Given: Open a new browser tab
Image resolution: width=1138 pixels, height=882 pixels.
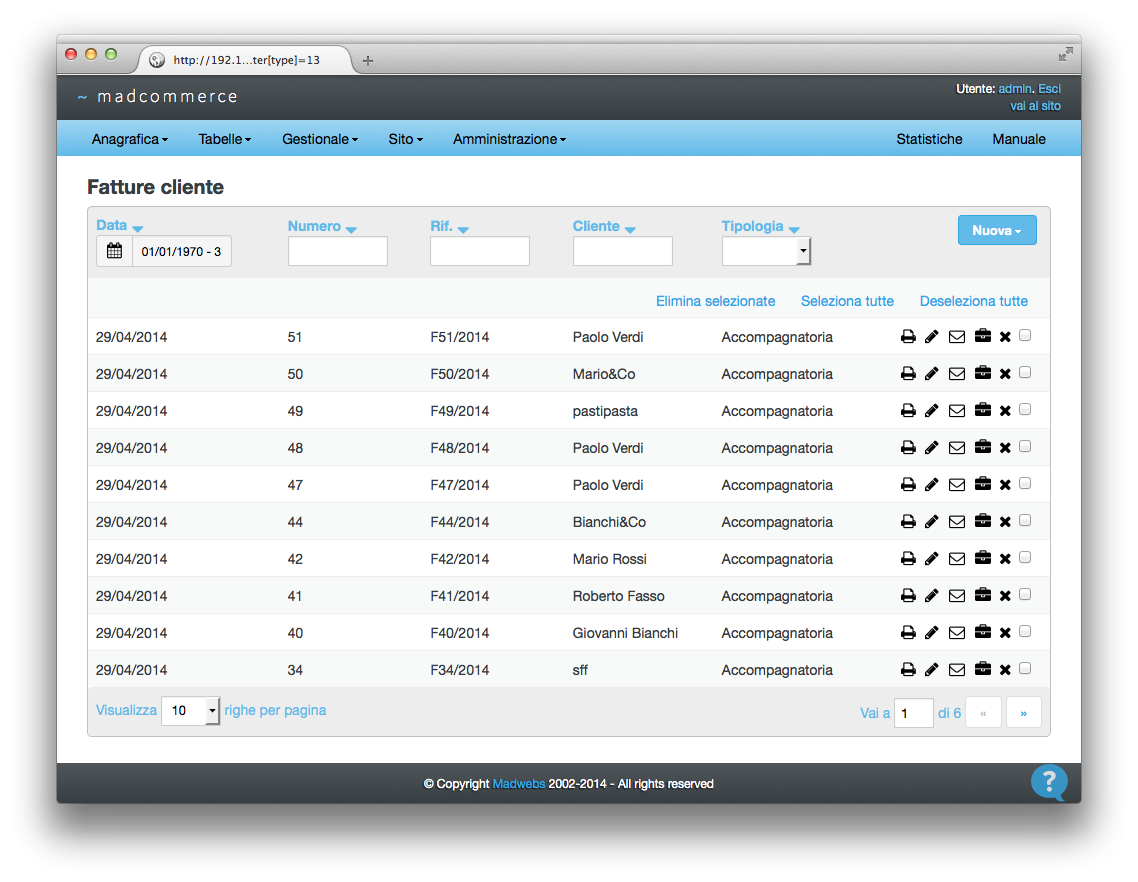Looking at the screenshot, I should (368, 60).
